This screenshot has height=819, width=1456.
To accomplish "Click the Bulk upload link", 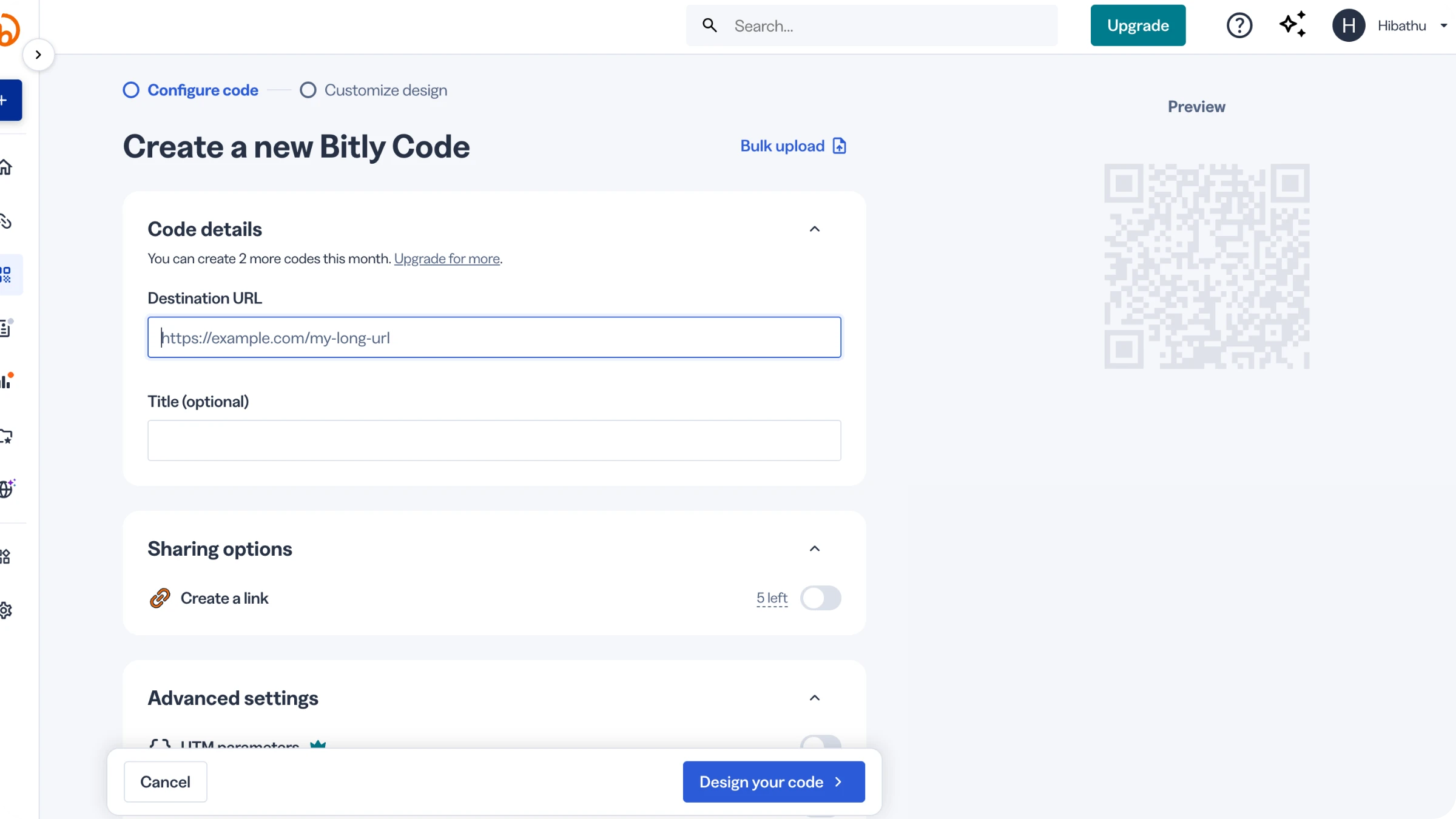I will (x=793, y=146).
